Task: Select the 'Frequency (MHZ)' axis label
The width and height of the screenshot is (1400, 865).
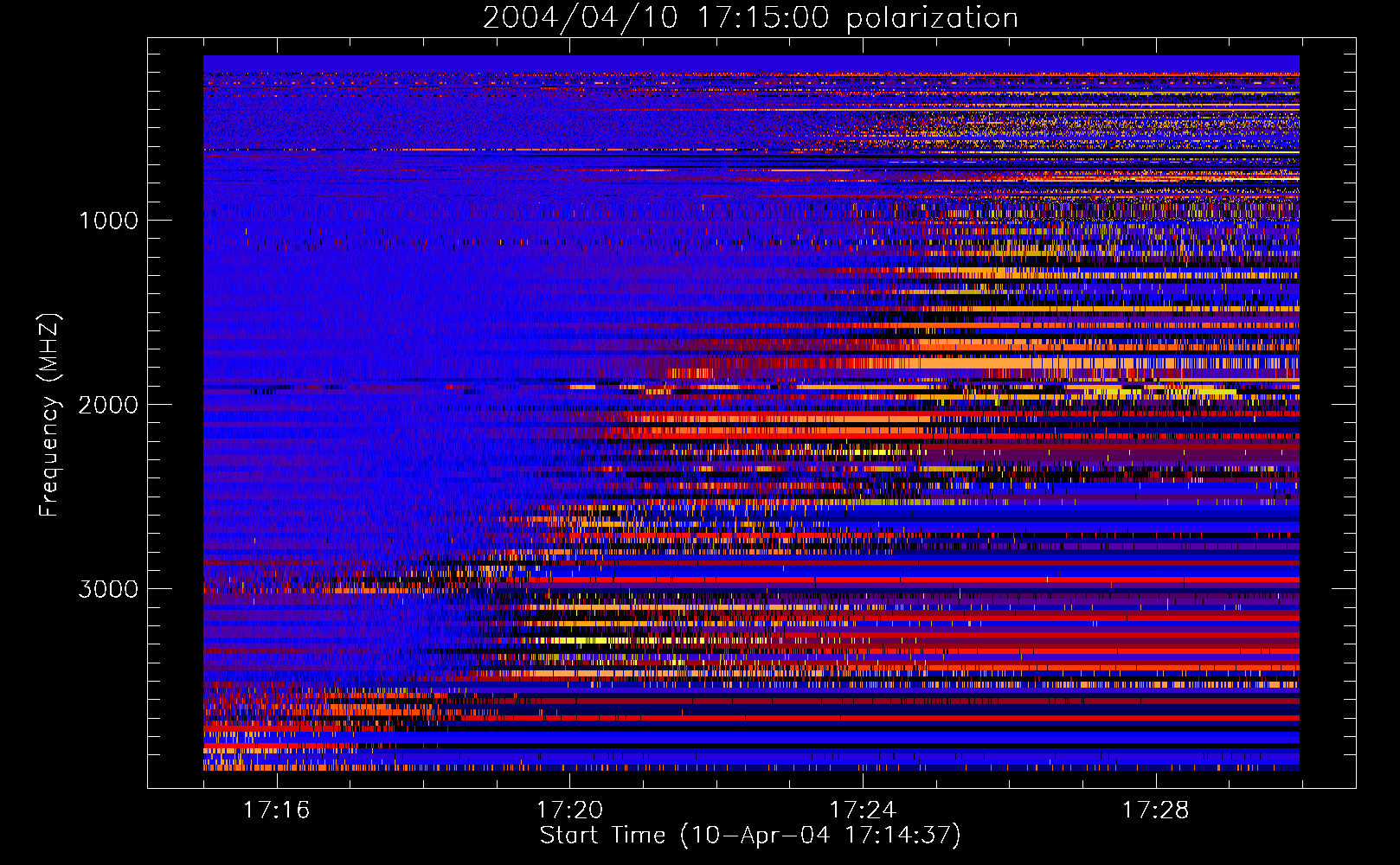Action: pos(49,415)
